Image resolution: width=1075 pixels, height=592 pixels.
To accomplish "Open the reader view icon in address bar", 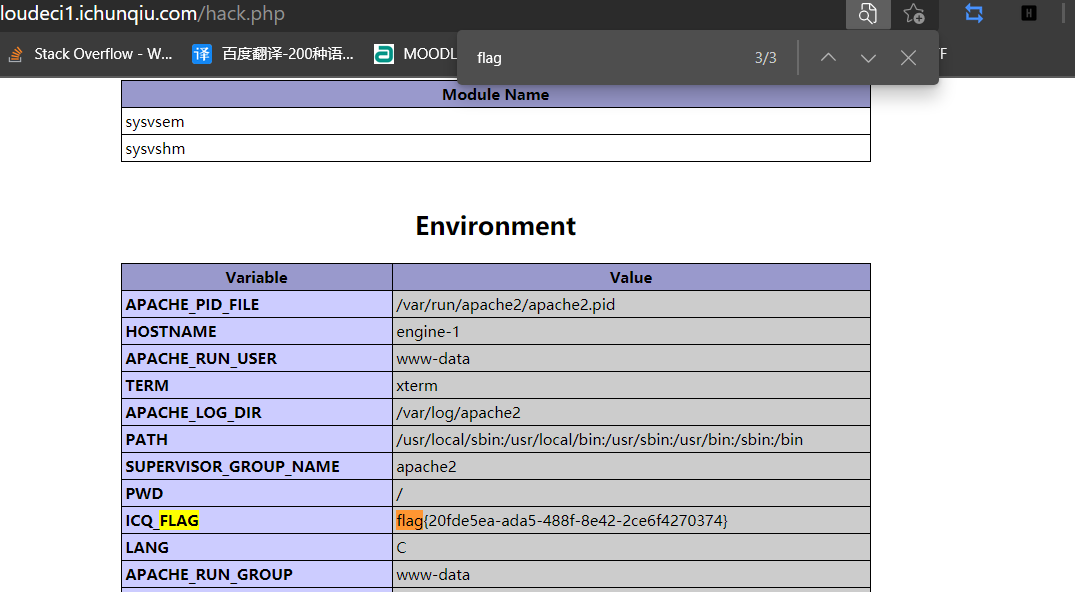I will (x=868, y=14).
